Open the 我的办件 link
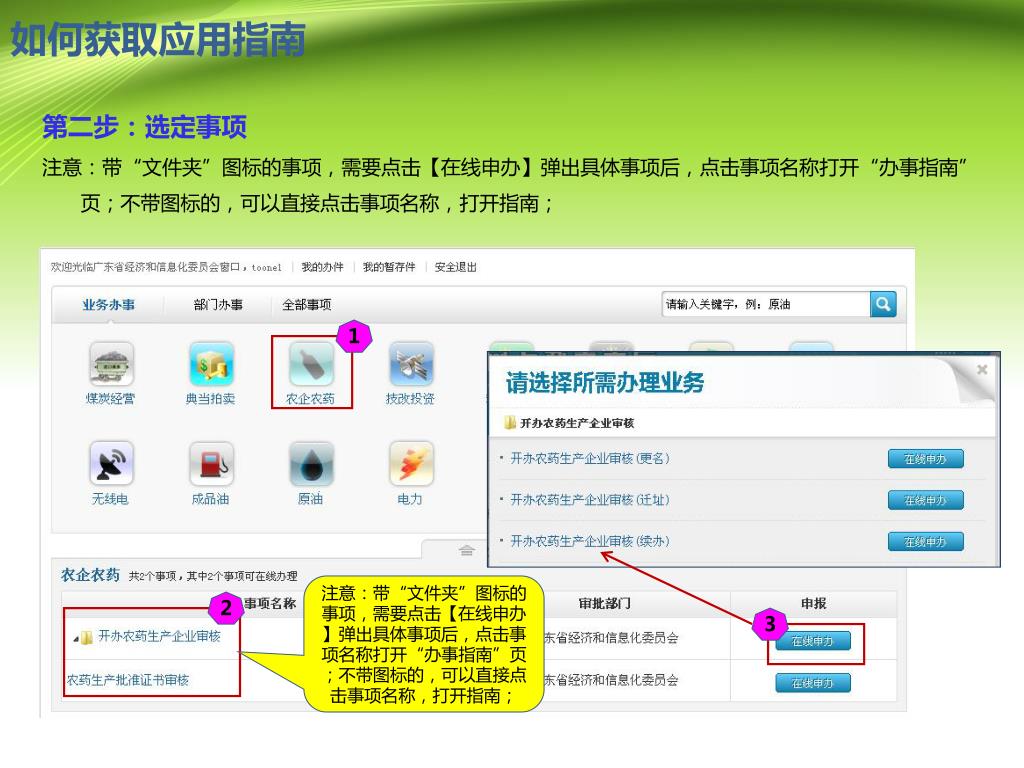The width and height of the screenshot is (1024, 768). 322,267
